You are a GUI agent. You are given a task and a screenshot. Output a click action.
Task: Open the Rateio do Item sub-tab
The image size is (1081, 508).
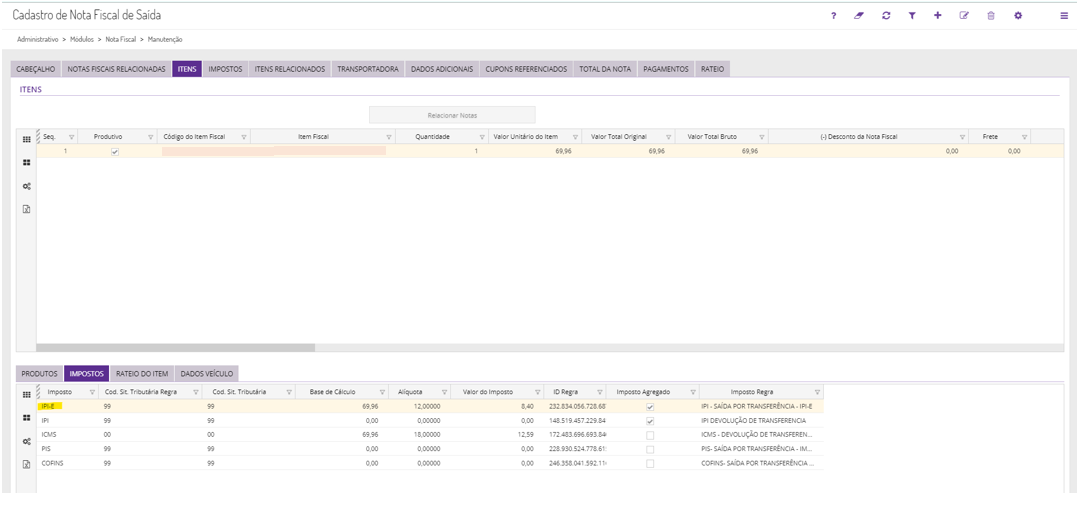pyautogui.click(x=142, y=373)
